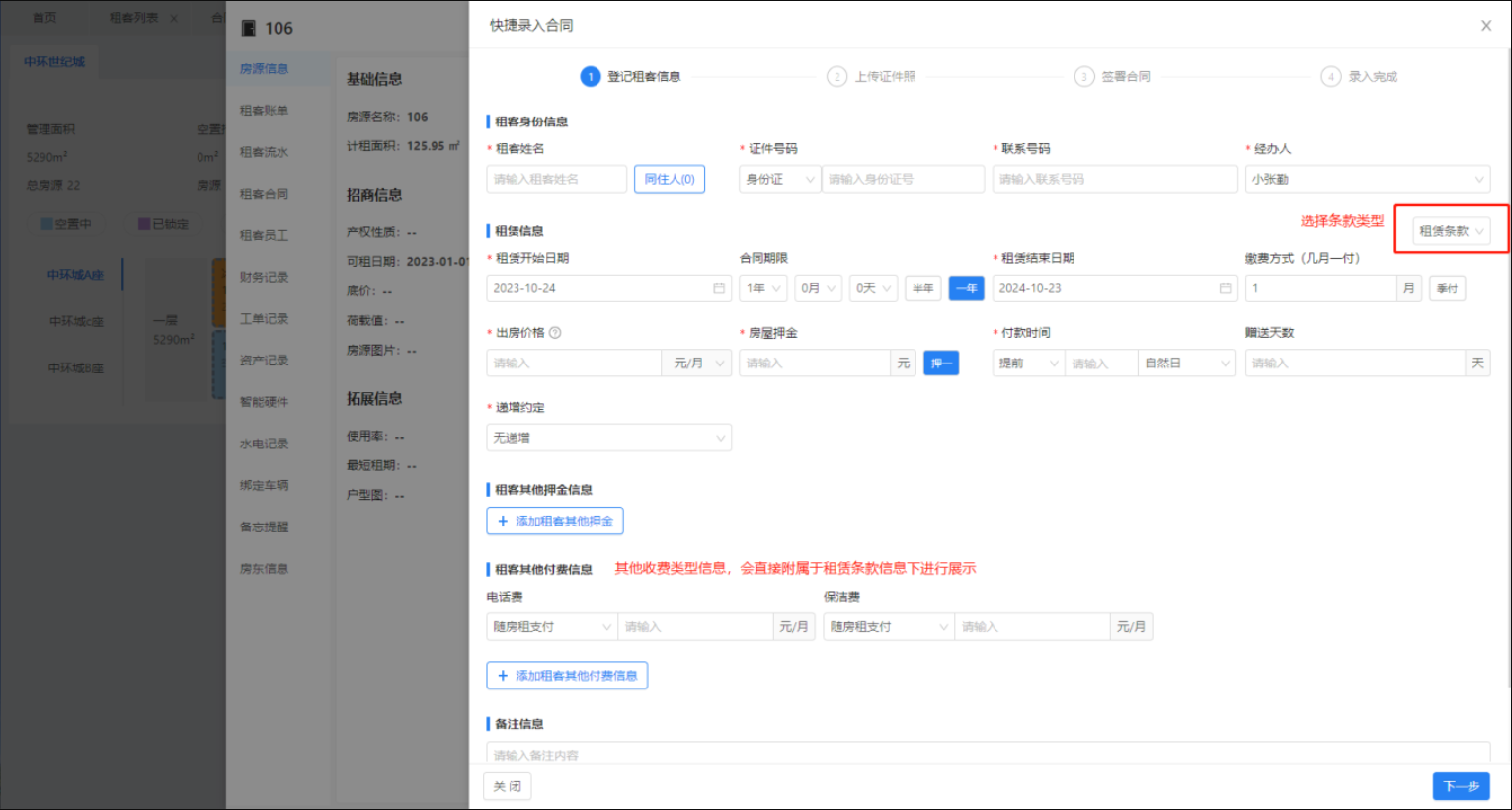
Task: Expand the 租赁条款 clause type dropdown
Action: [x=1451, y=231]
